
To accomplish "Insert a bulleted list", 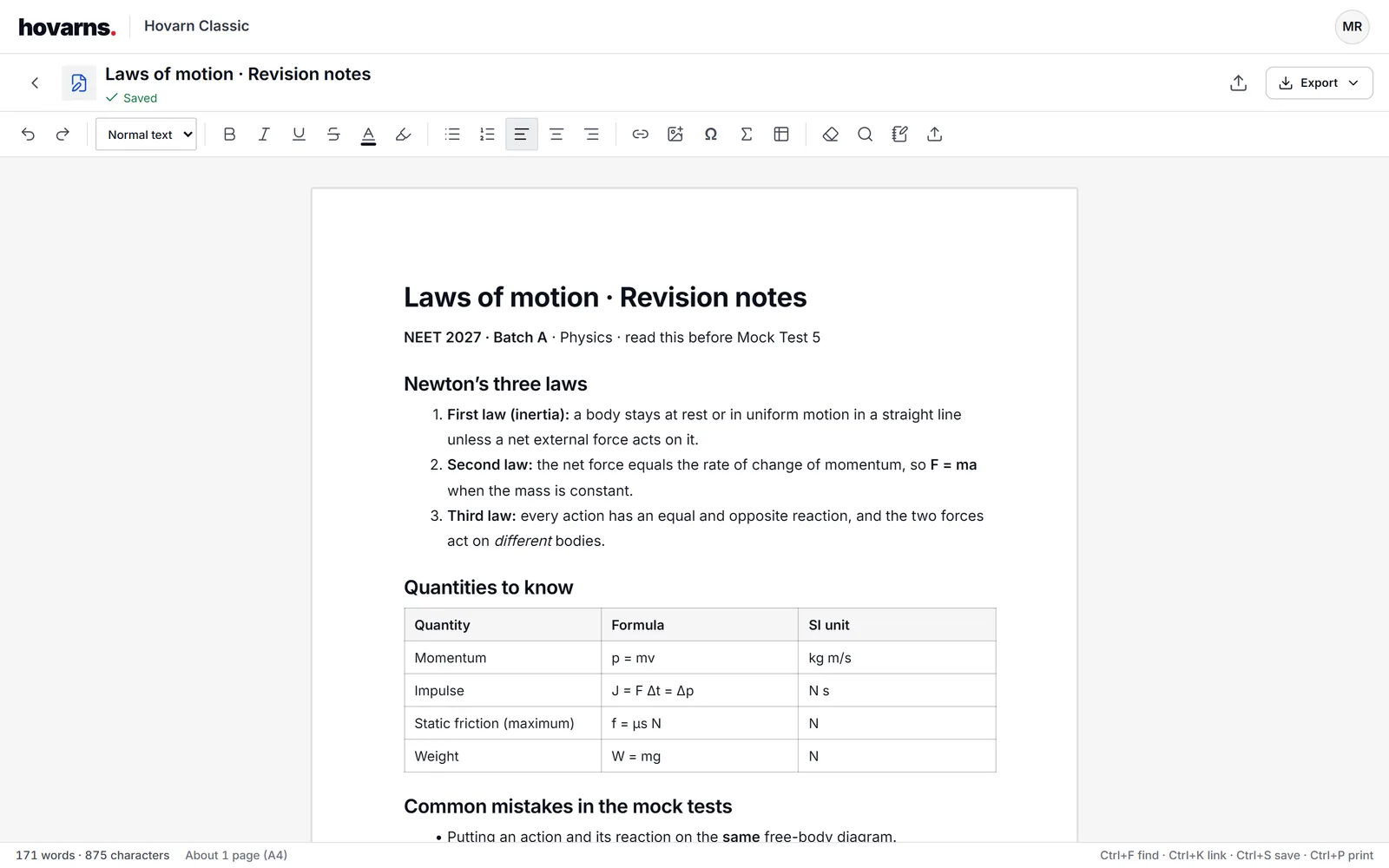I will (452, 135).
